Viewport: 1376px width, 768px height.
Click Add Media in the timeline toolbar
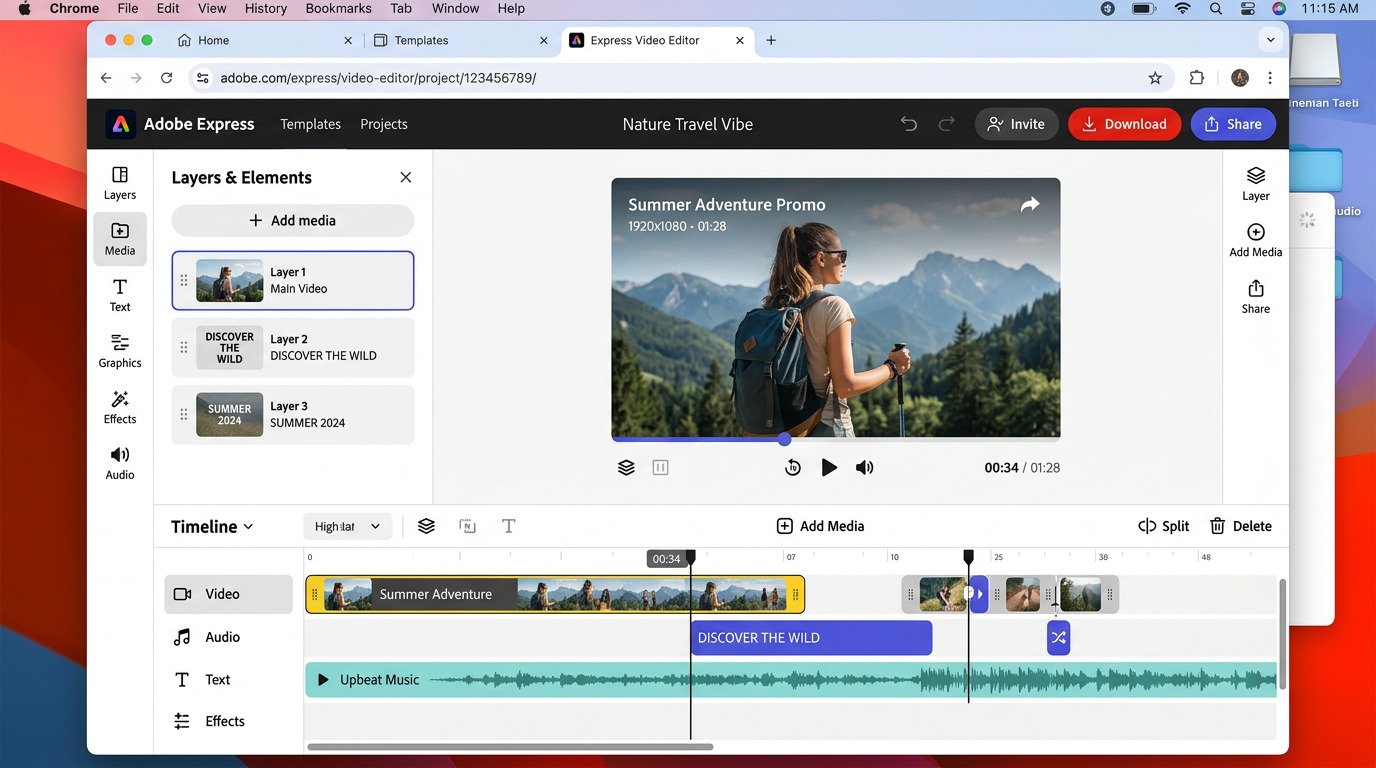[x=820, y=526]
